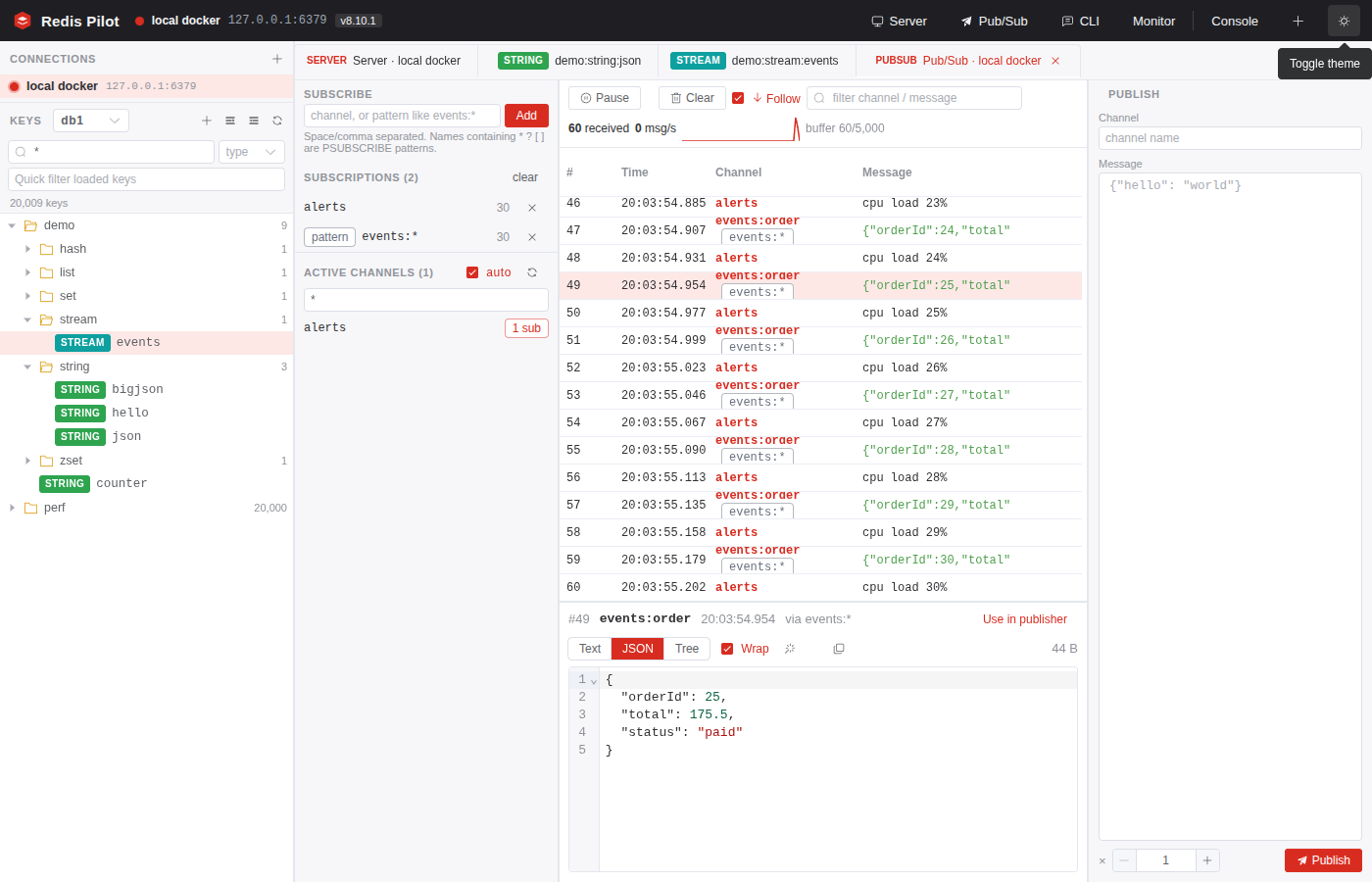Click the plus icon beside Console
1372x882 pixels.
click(x=1298, y=21)
